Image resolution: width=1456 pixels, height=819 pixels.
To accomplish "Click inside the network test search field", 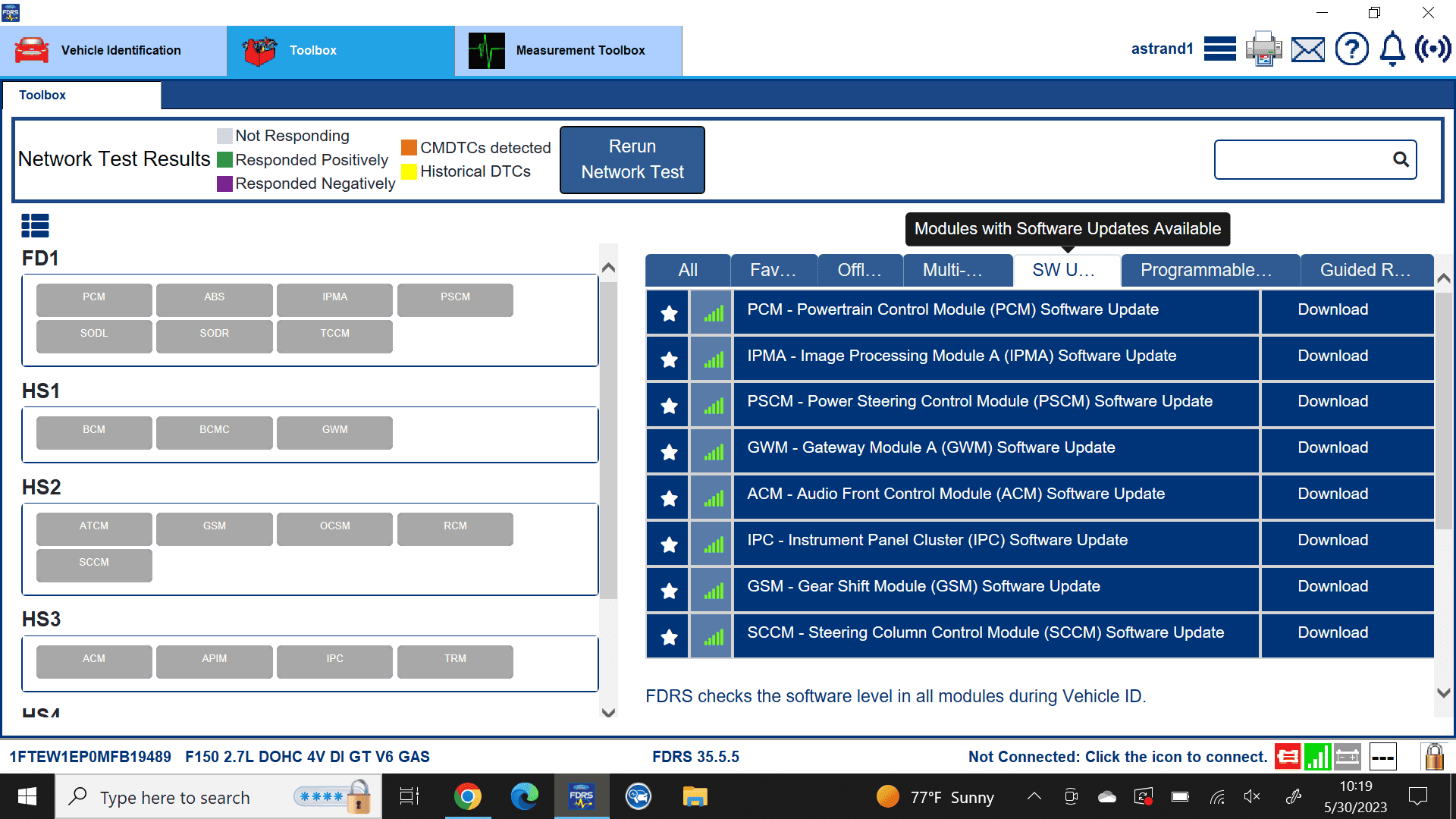I will [1304, 159].
